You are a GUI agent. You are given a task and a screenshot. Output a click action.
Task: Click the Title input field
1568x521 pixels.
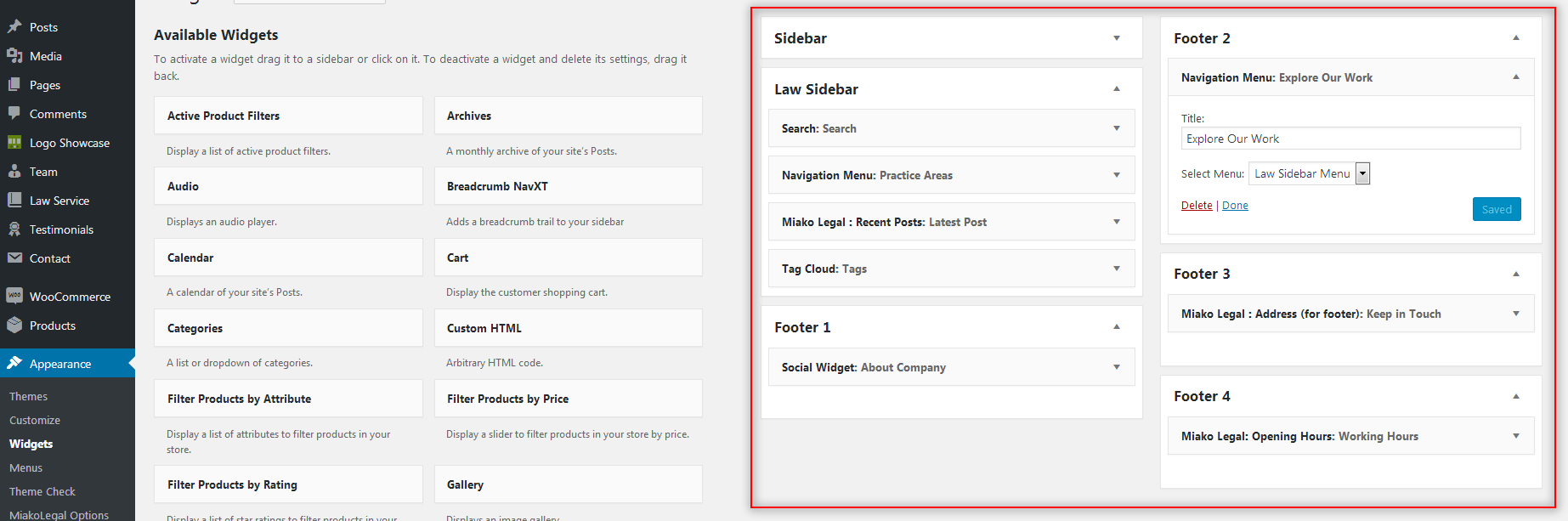[1350, 139]
